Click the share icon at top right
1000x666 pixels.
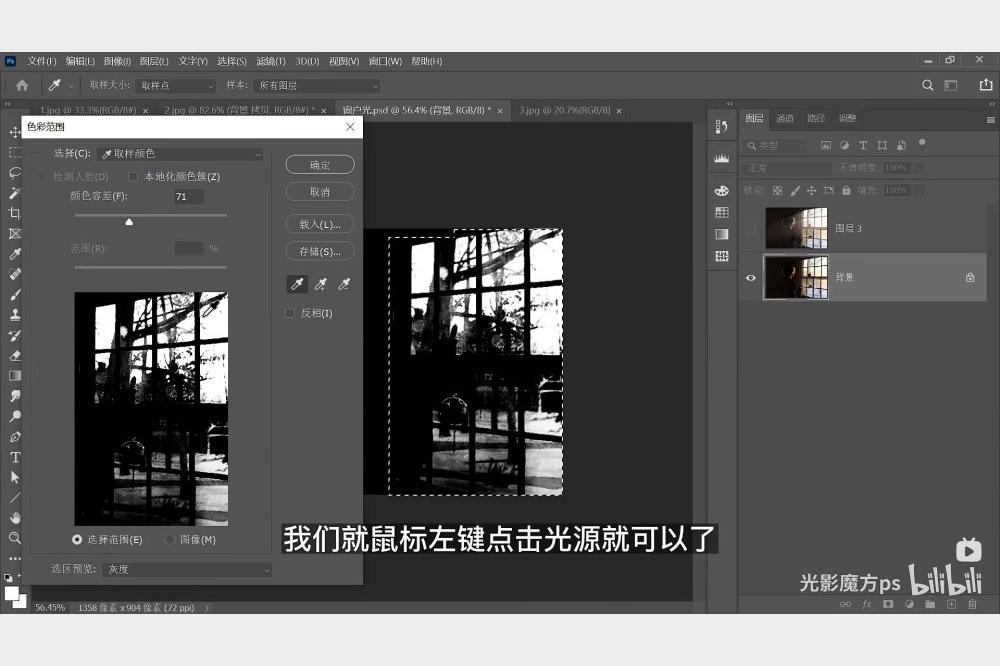tap(985, 84)
